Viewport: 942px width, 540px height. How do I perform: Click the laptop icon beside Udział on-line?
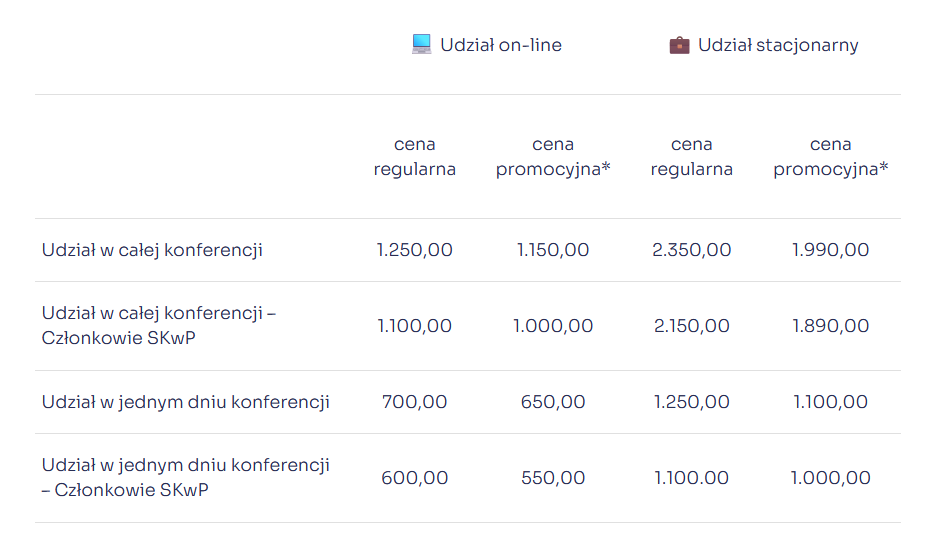tap(421, 44)
